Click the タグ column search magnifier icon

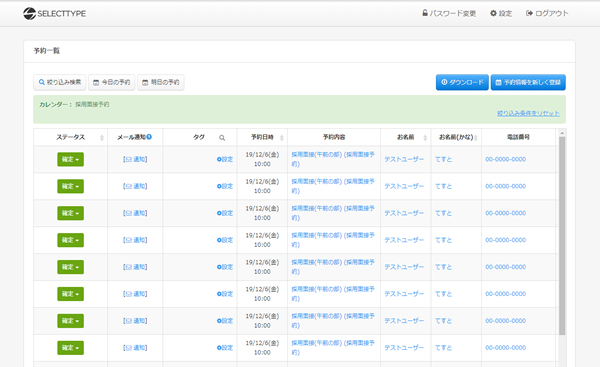pos(222,138)
